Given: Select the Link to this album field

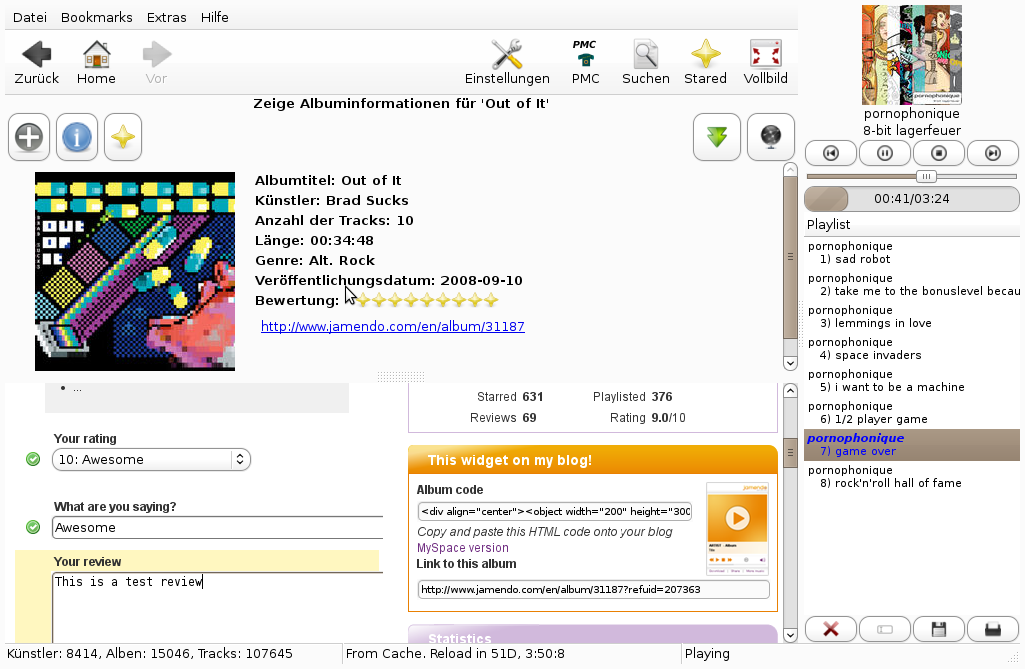Looking at the screenshot, I should tap(594, 589).
